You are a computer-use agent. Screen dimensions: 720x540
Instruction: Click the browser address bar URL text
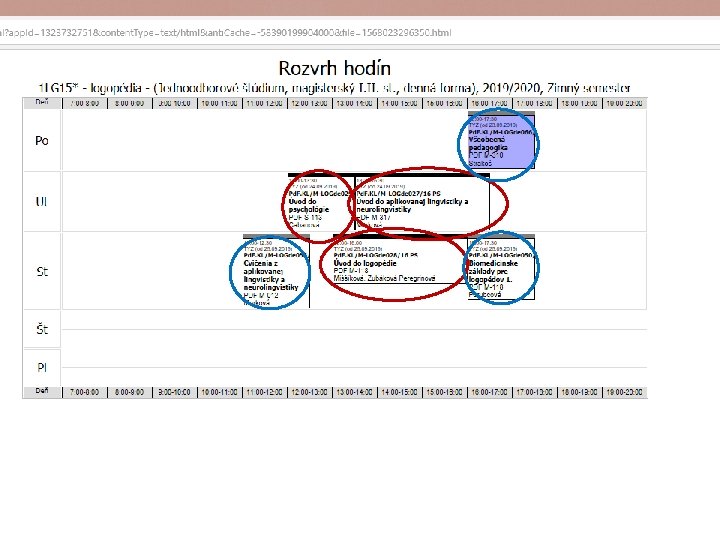(x=226, y=33)
